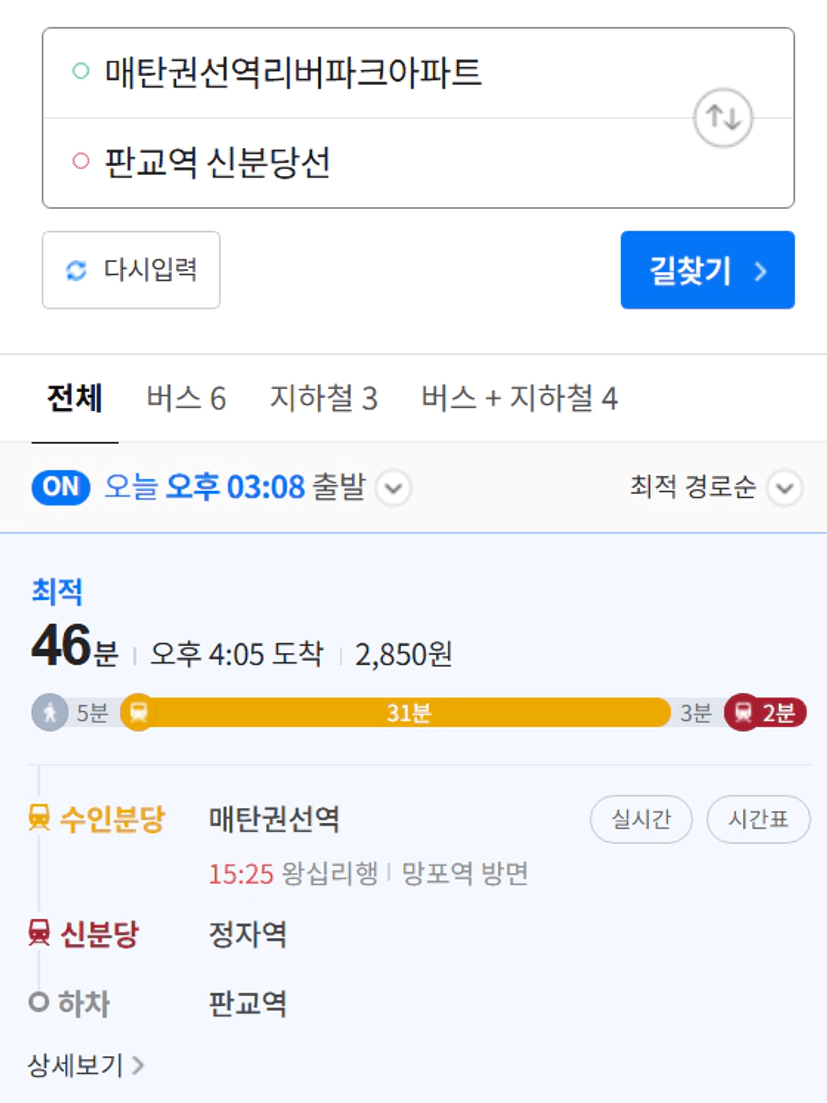Click the green origin circle marker
The width and height of the screenshot is (827, 1103).
click(x=81, y=71)
